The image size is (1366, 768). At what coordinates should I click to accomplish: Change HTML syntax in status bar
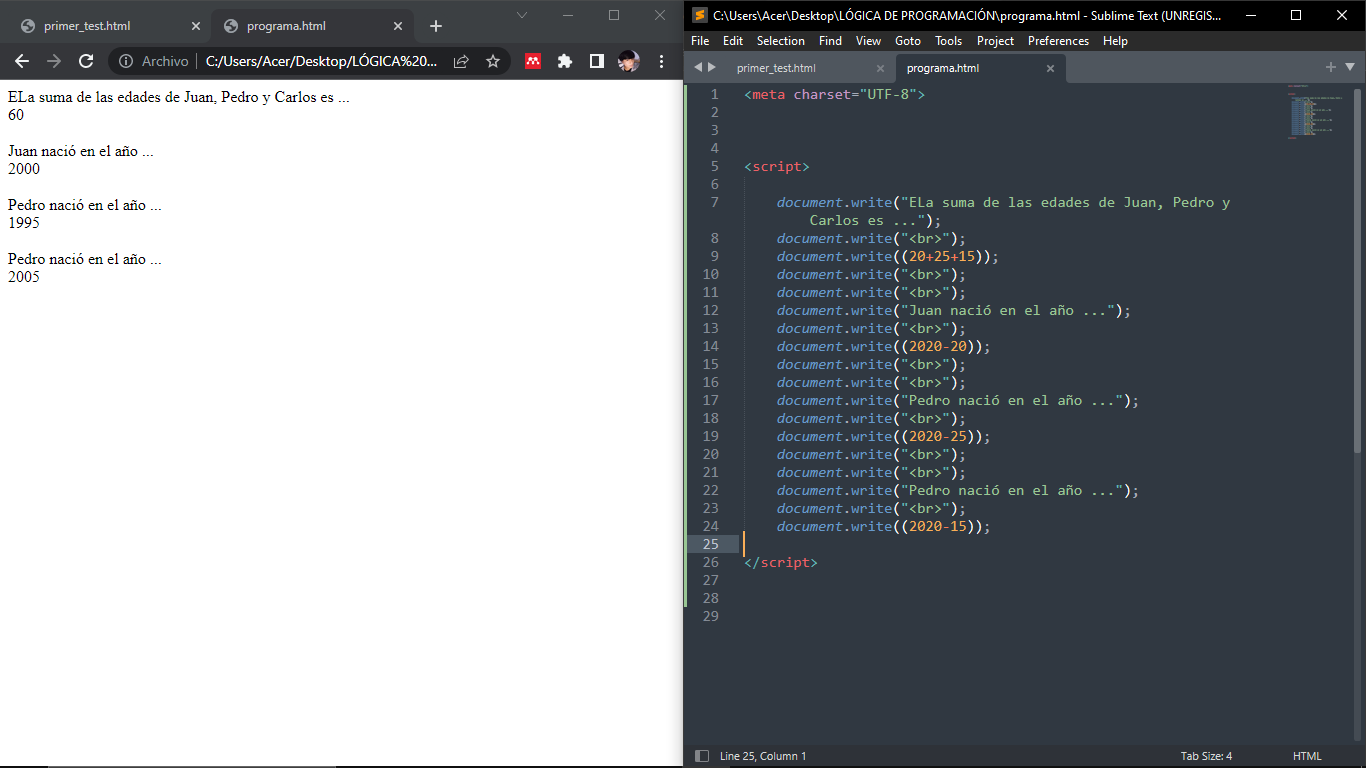(1307, 756)
